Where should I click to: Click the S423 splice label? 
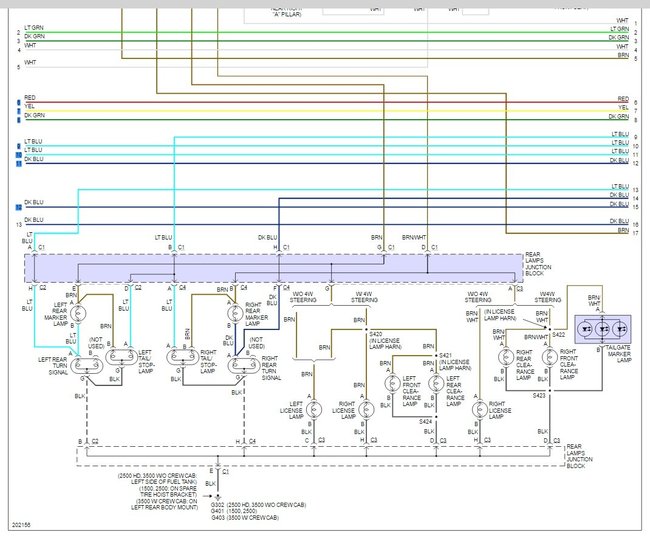(539, 396)
